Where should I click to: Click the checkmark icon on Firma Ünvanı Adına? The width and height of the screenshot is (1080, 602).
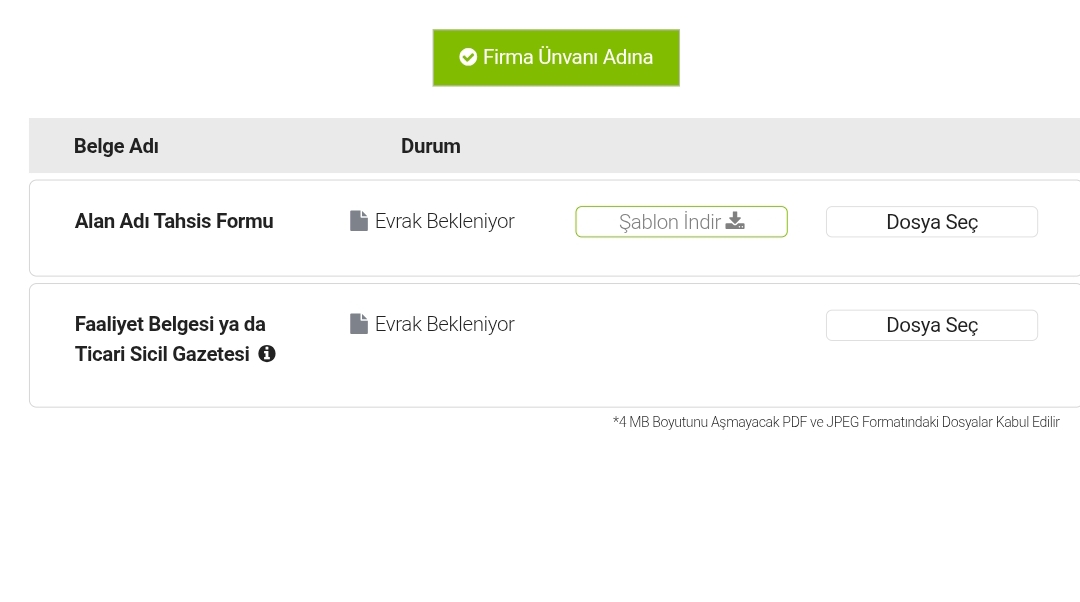(x=468, y=57)
